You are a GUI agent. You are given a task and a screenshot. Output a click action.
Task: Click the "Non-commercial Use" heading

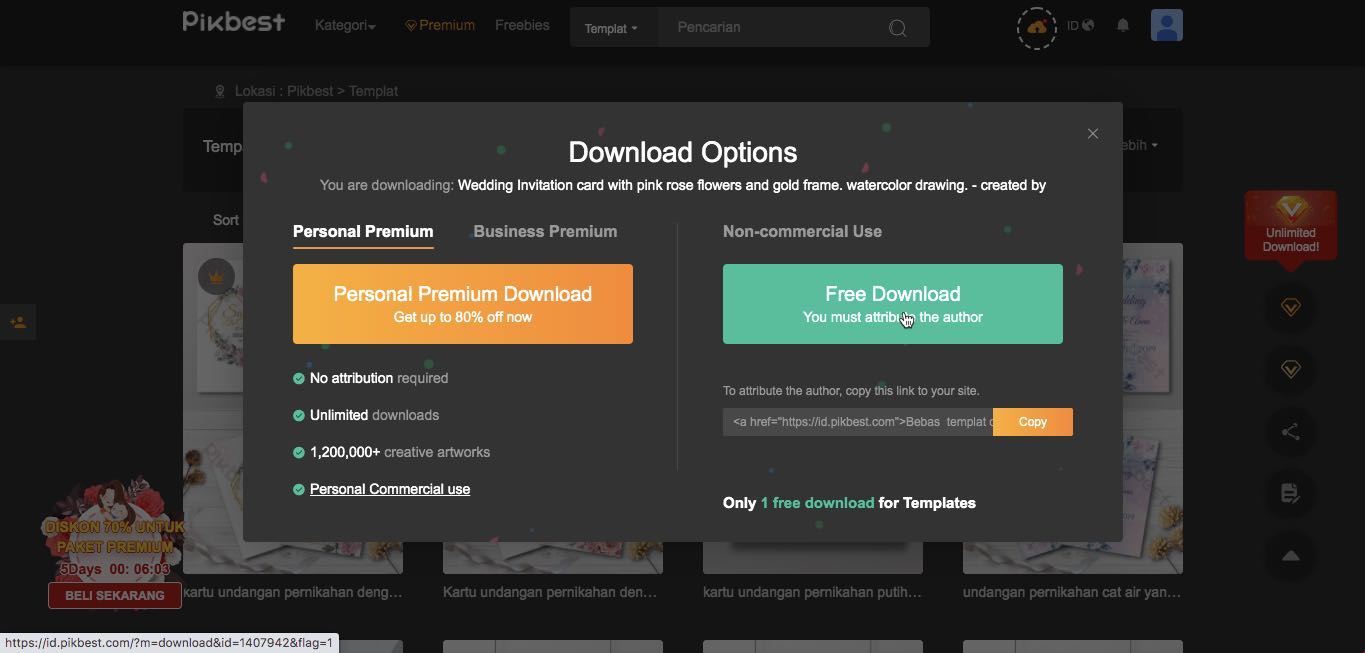802,231
